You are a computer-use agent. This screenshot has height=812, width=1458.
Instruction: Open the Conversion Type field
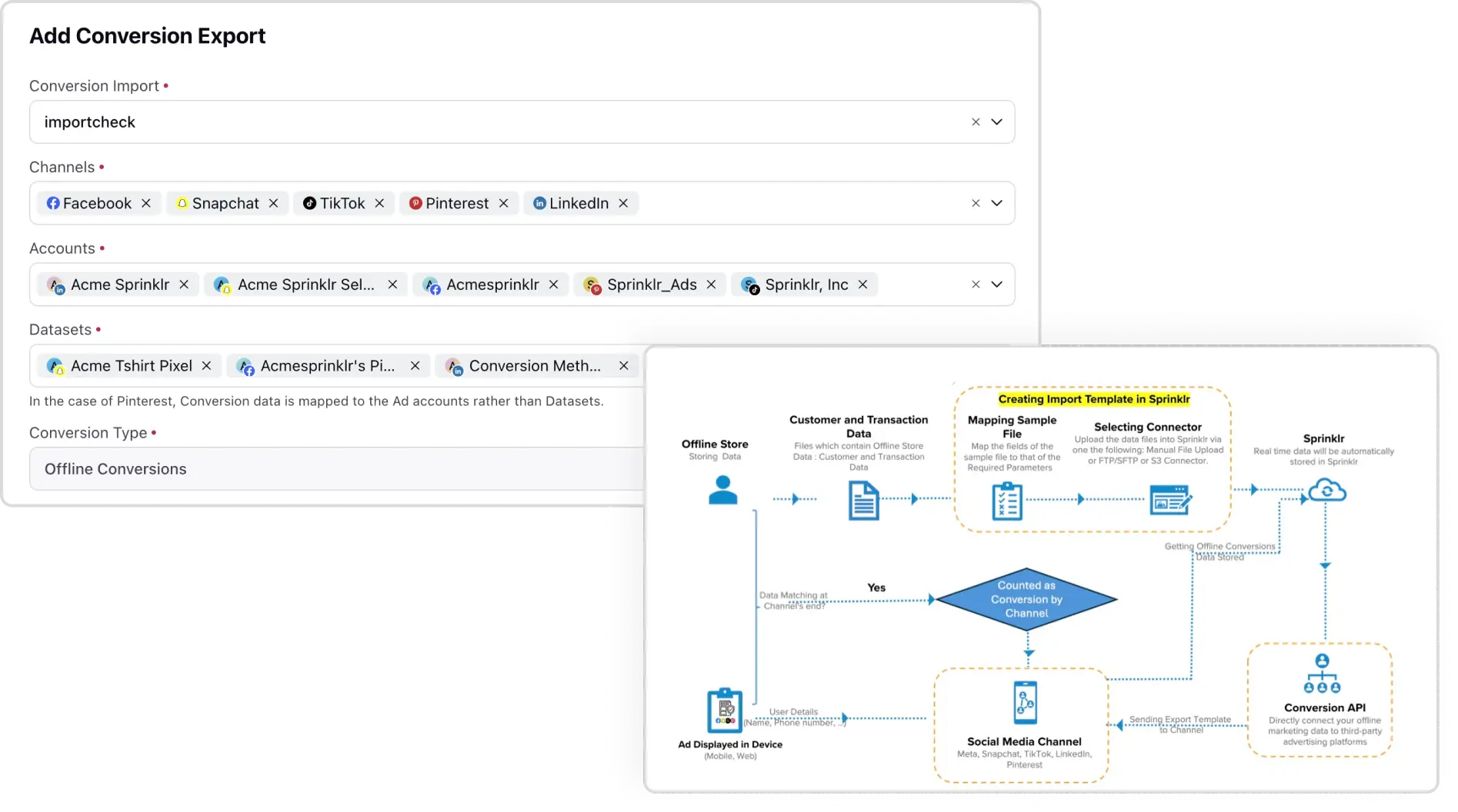(x=337, y=469)
